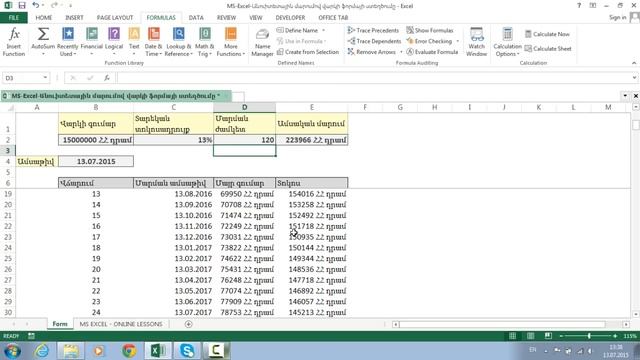
Task: Open Lookup & Reference functions menu
Action: click(178, 42)
